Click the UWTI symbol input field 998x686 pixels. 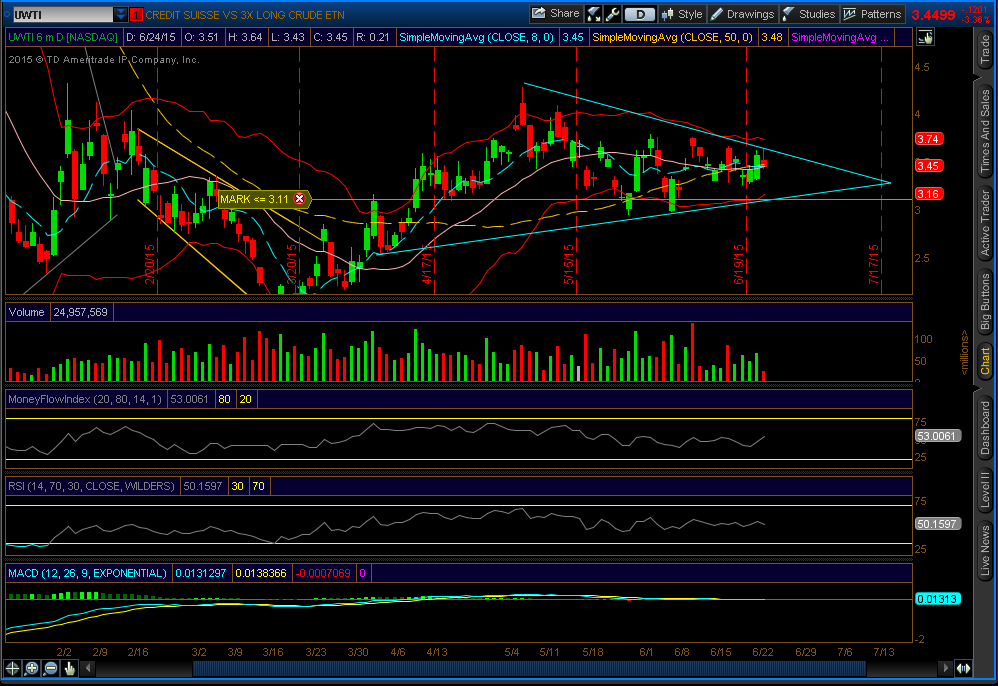coord(62,15)
